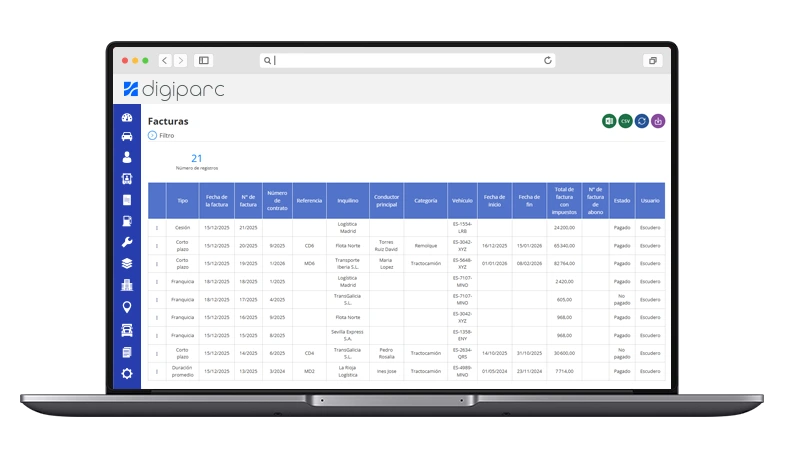Screen dimensions: 785x458
Task: Open row menu for Duración promedio invoice
Action: [x=157, y=371]
